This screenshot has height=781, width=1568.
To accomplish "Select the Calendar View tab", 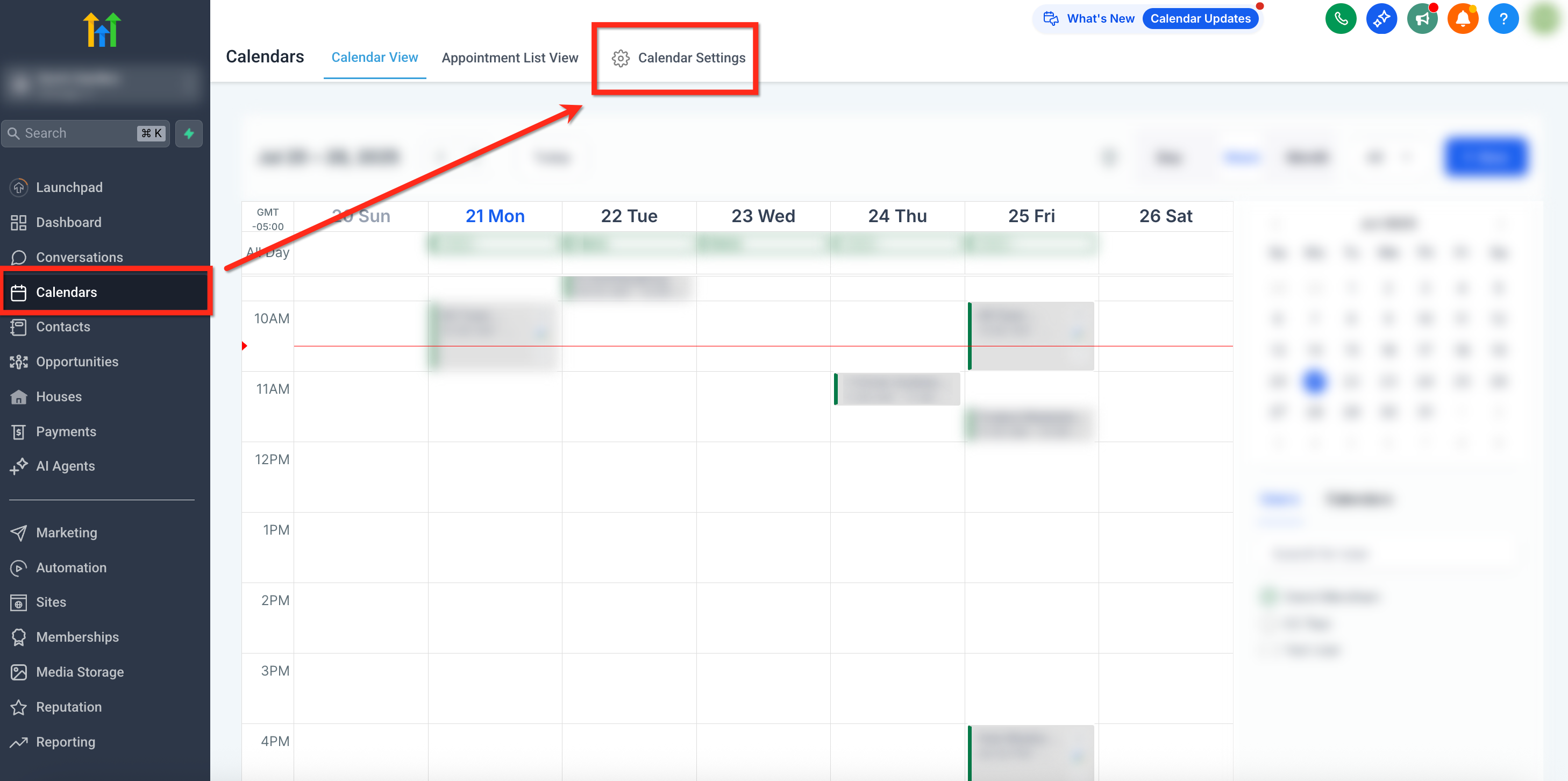I will tap(374, 57).
